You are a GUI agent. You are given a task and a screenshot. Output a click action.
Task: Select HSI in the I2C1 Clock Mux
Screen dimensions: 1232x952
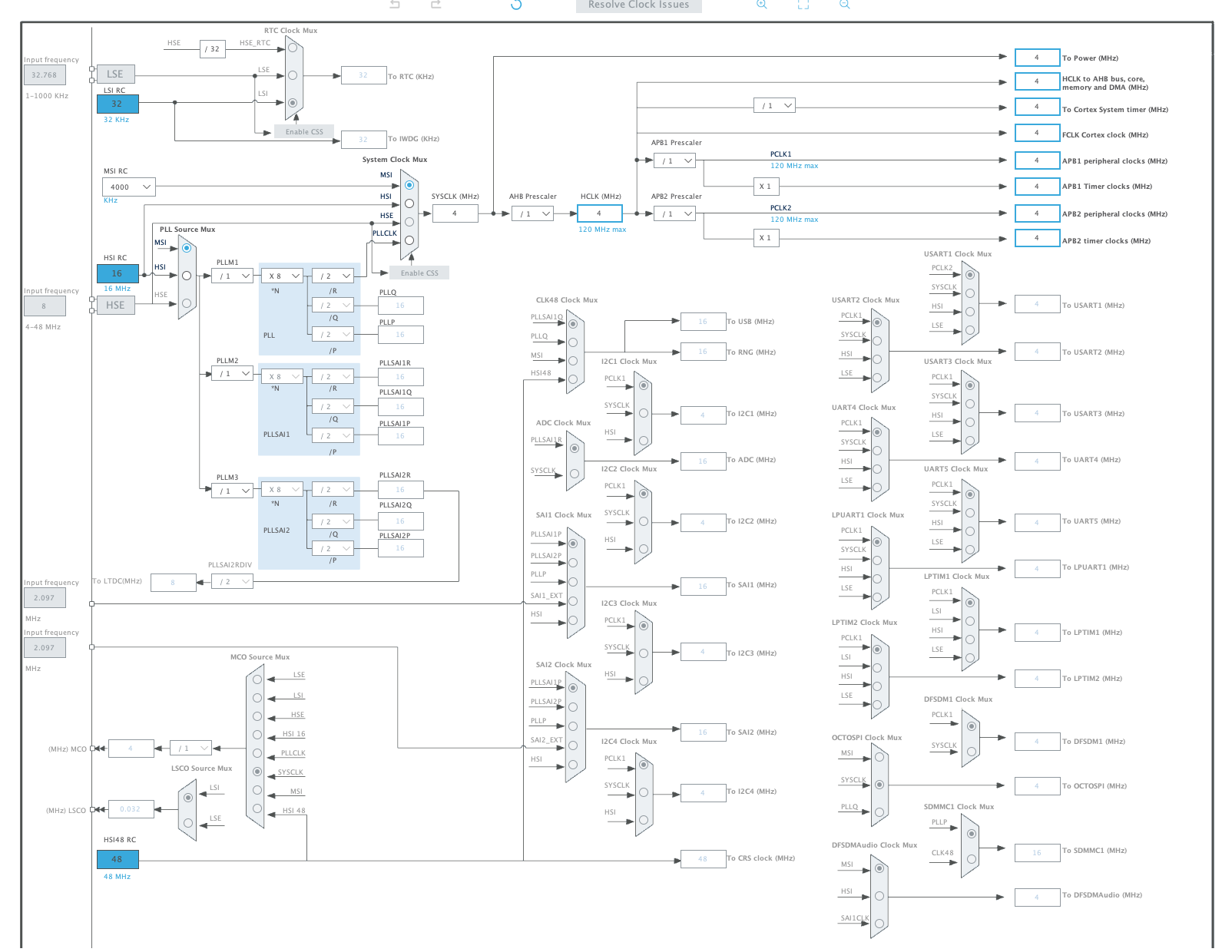point(644,441)
